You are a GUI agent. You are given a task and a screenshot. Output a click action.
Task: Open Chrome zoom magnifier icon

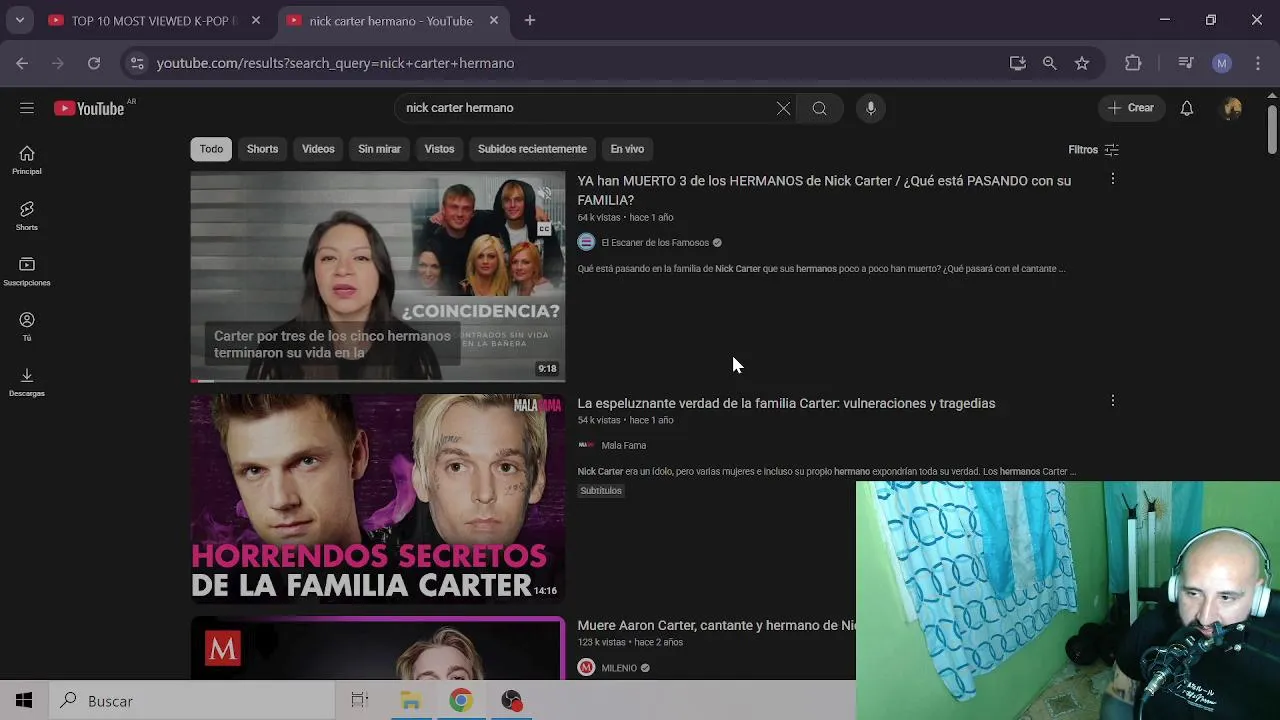tap(1049, 63)
